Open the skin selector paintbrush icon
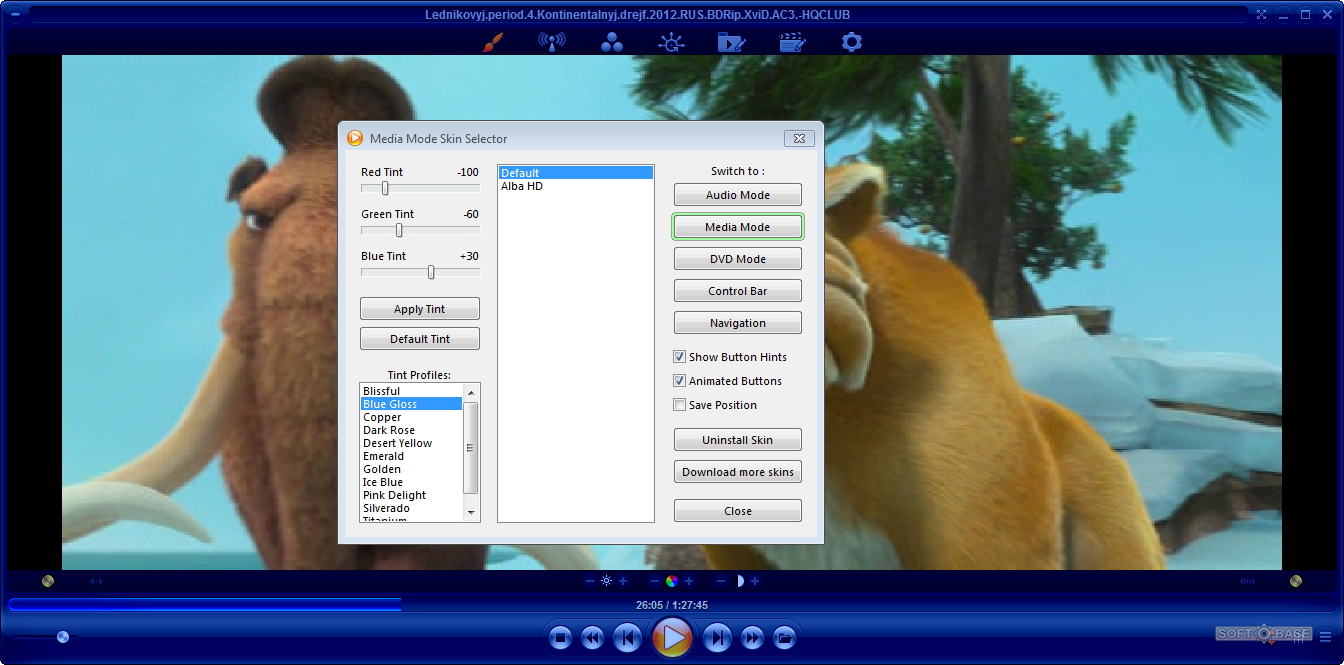This screenshot has width=1344, height=665. tap(492, 42)
